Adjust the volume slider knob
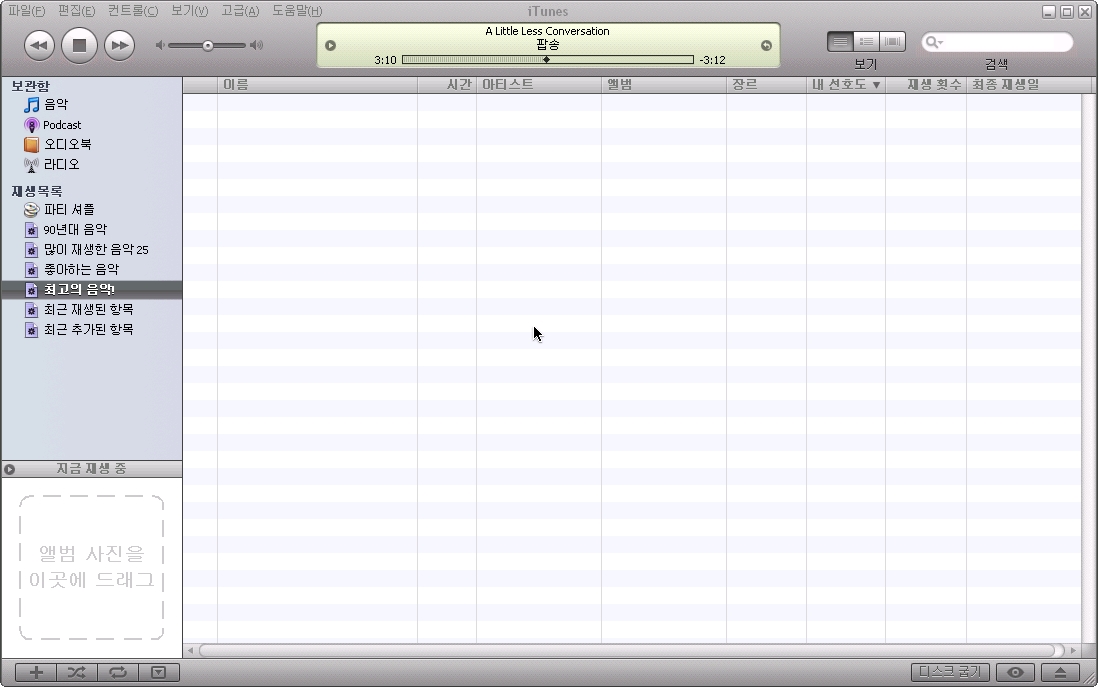Screen dimensions: 1098x687 click(x=208, y=46)
